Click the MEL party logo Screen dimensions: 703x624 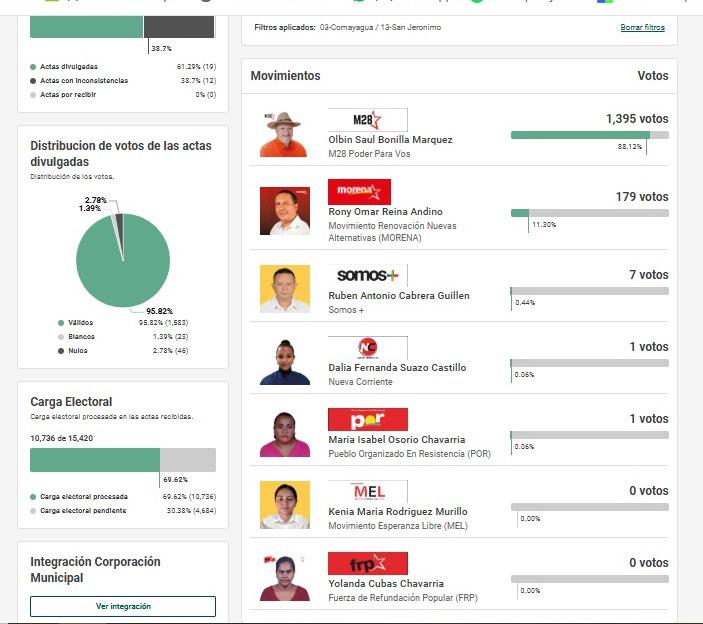[x=367, y=491]
